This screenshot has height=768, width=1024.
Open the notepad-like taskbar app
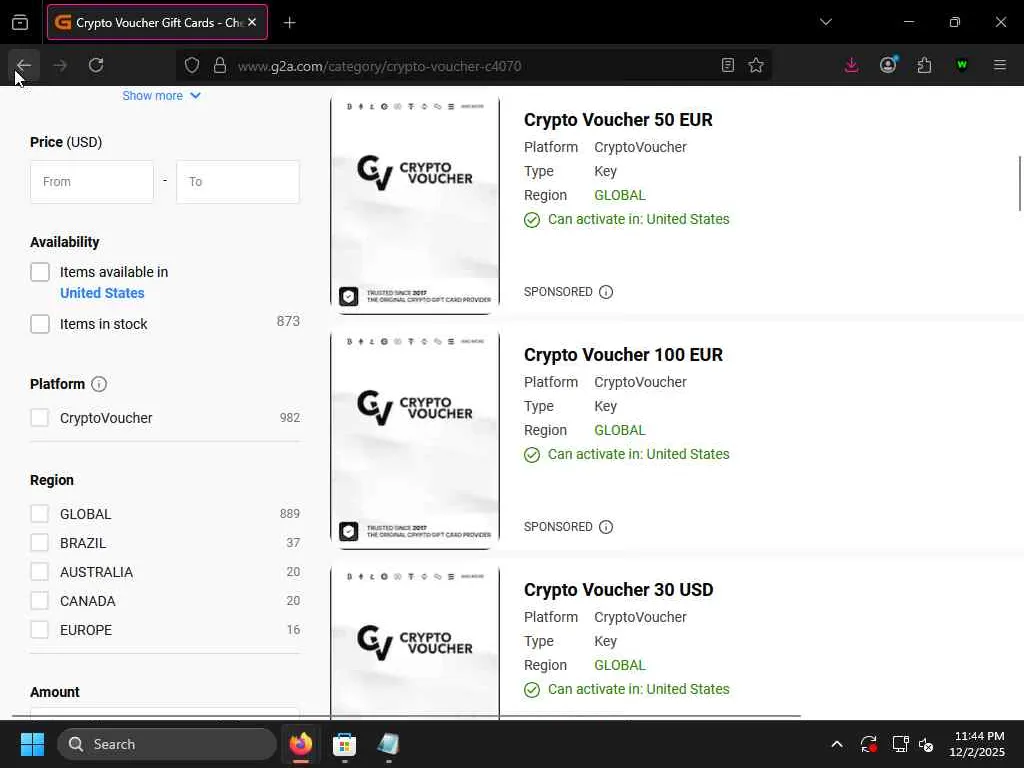[388, 744]
